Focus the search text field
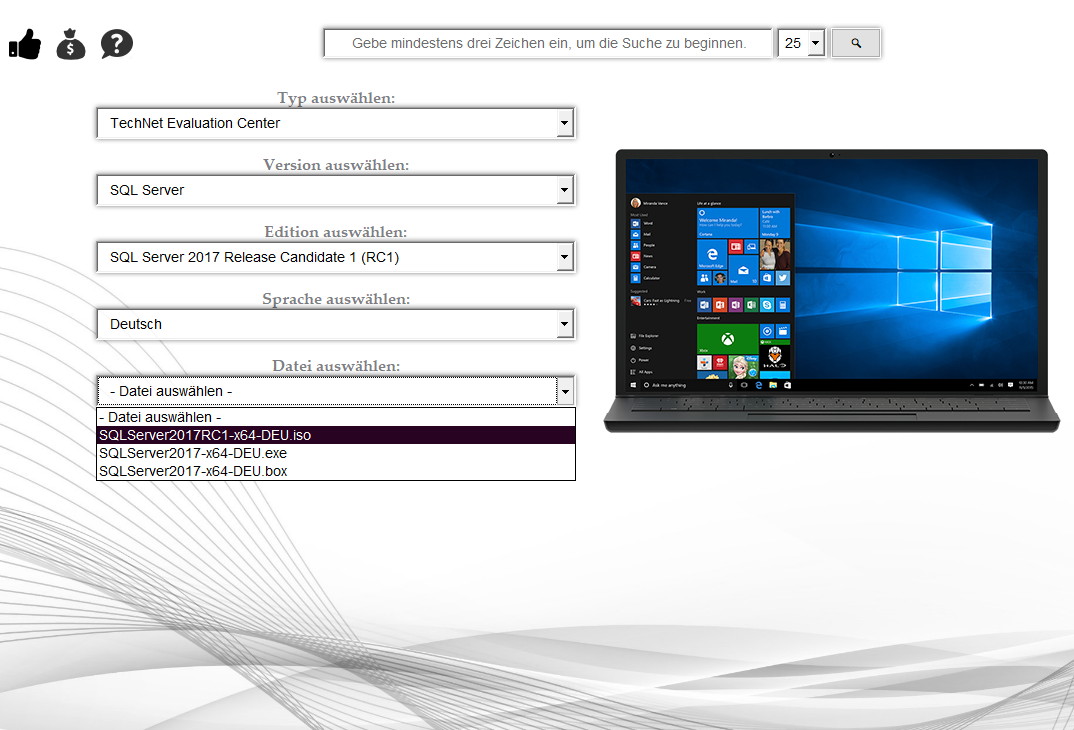The width and height of the screenshot is (1074, 730). click(548, 43)
